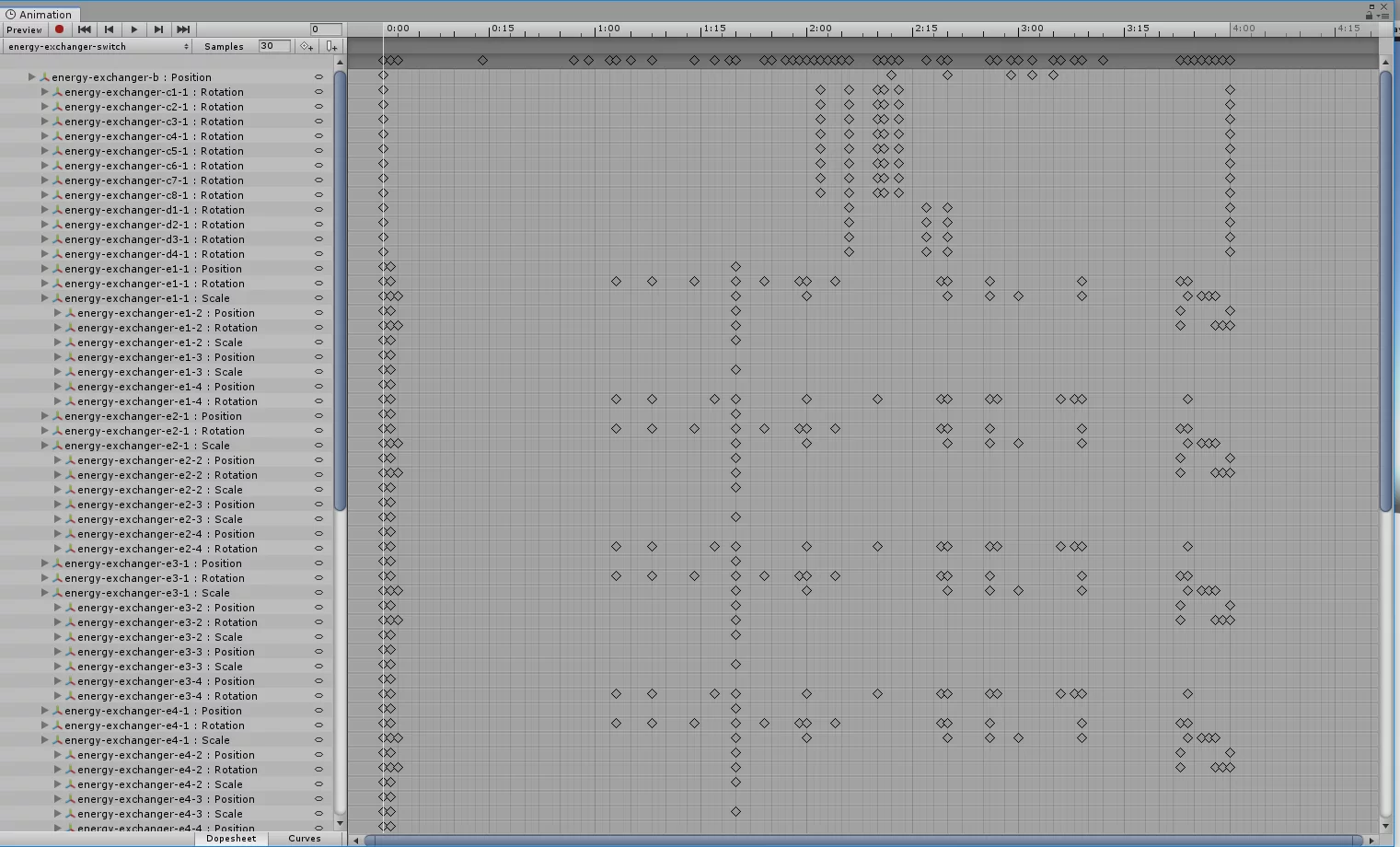Select 0:00 keyframe on energy-exchanger-d3-1 Rotation row
The width and height of the screenshot is (1400, 847).
pos(384,238)
